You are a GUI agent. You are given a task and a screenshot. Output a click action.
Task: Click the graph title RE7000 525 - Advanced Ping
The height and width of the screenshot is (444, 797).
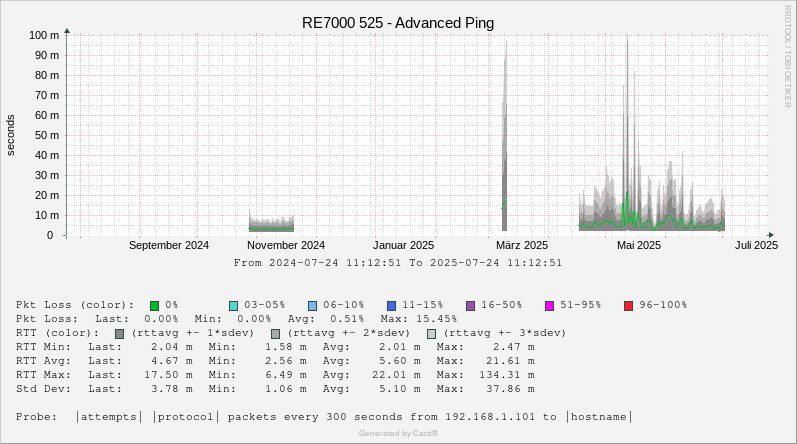tap(398, 23)
